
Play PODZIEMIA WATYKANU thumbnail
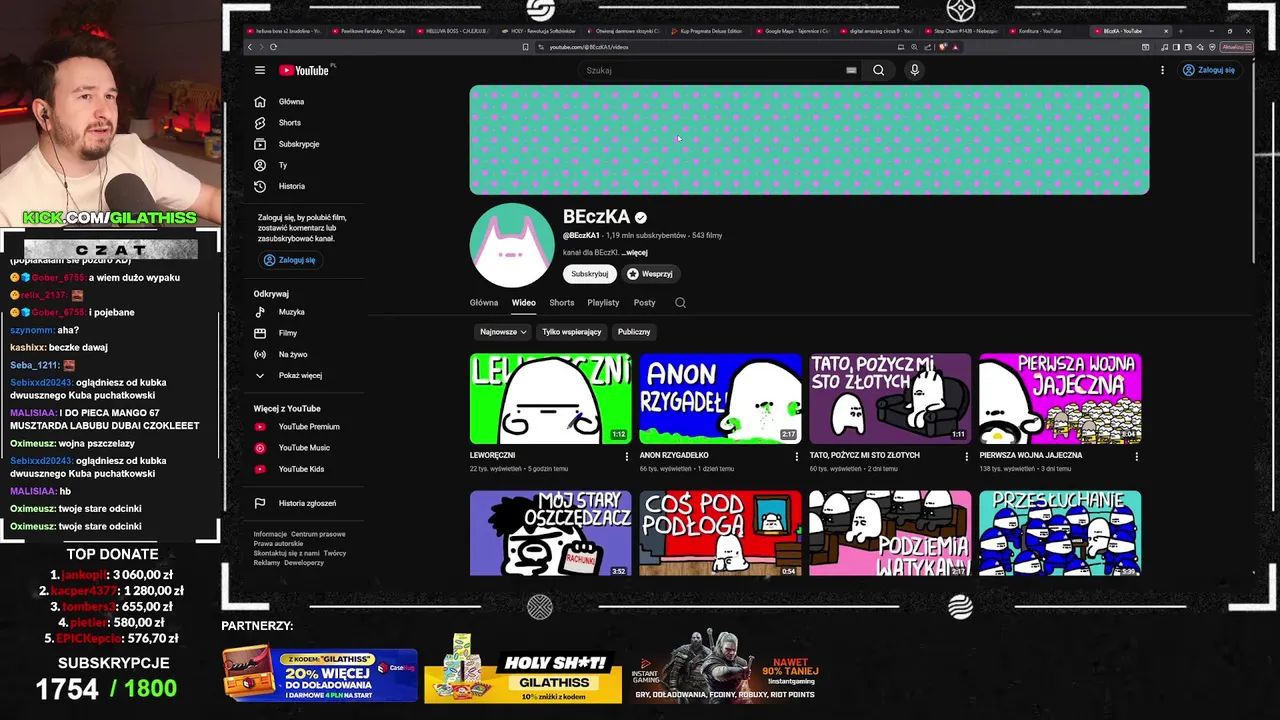tap(890, 533)
